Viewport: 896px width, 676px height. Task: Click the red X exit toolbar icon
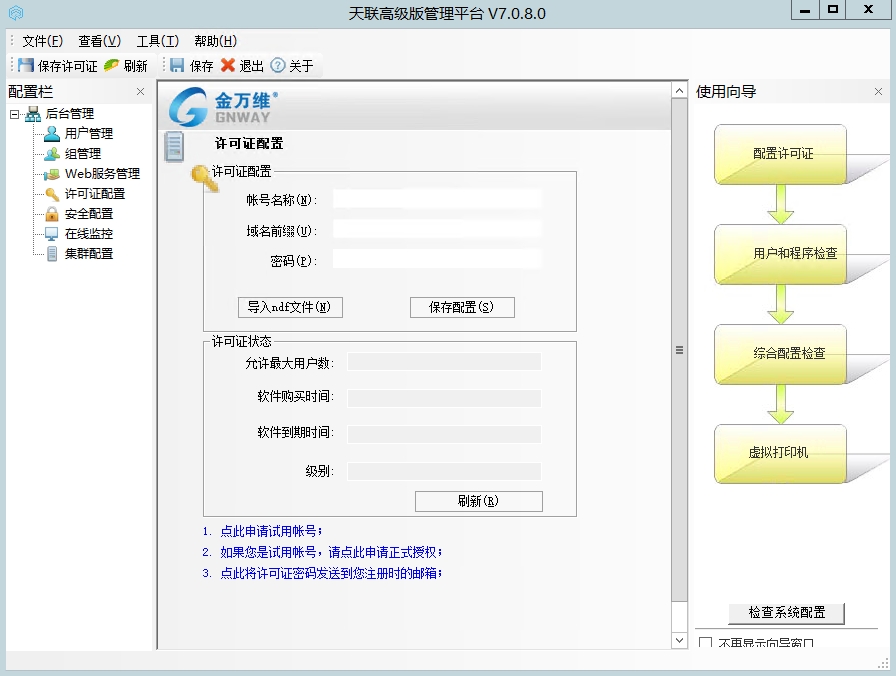[x=228, y=66]
